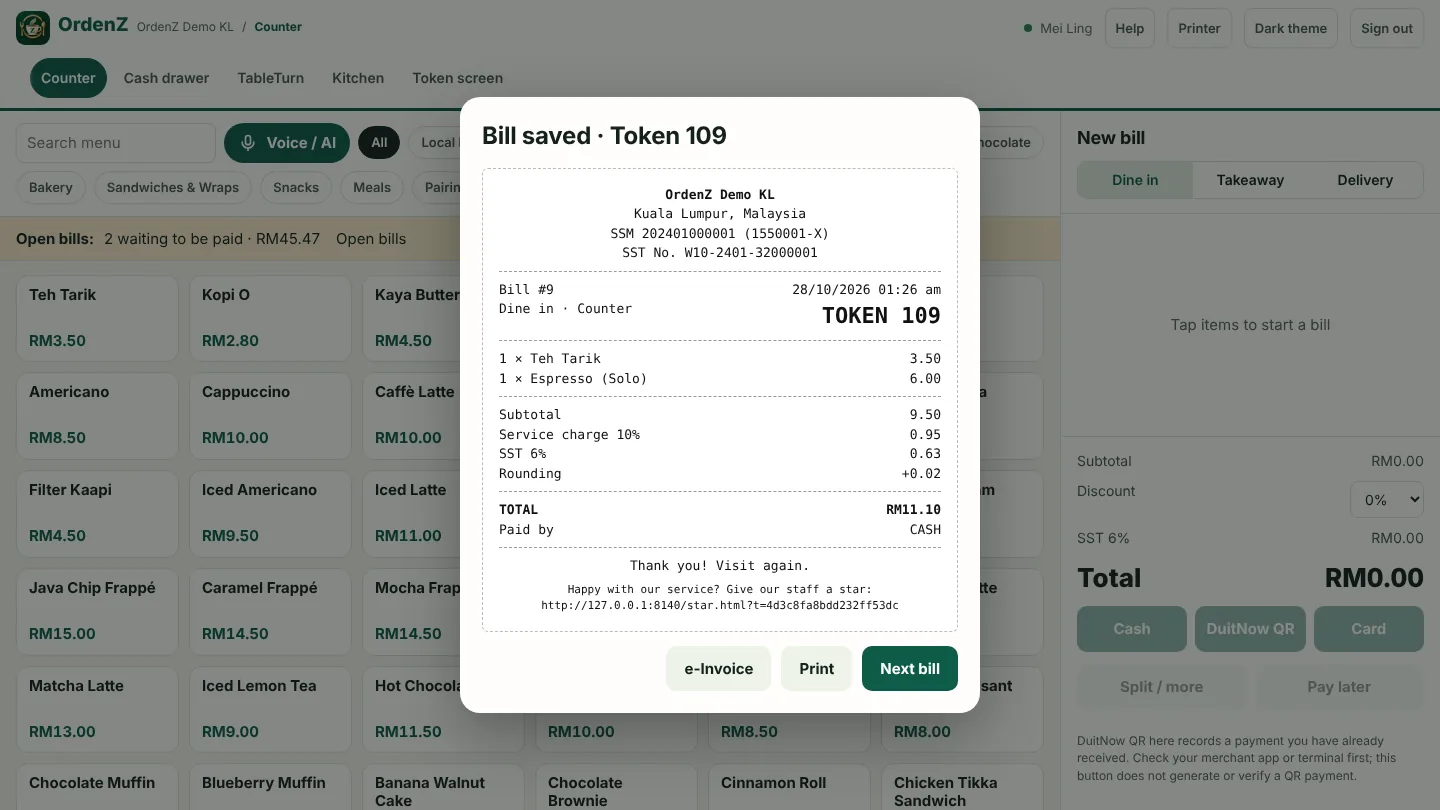Add Teh Tarik to the bill
Viewport: 1440px width, 810px height.
[x=97, y=318]
